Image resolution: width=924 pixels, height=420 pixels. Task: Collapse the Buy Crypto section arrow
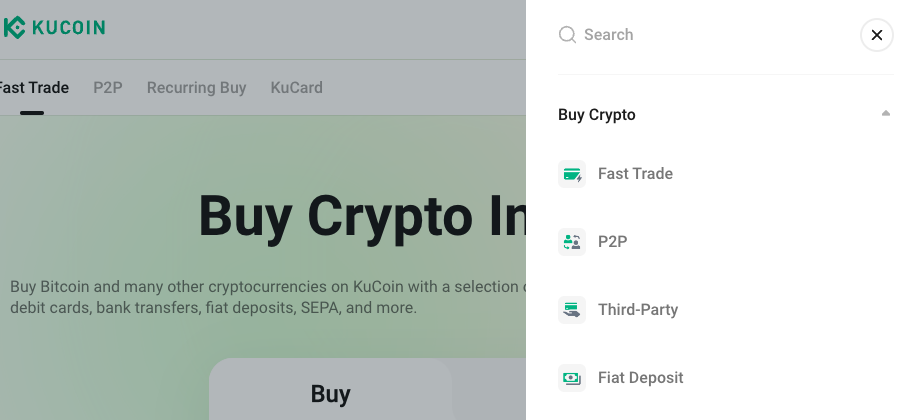point(885,114)
